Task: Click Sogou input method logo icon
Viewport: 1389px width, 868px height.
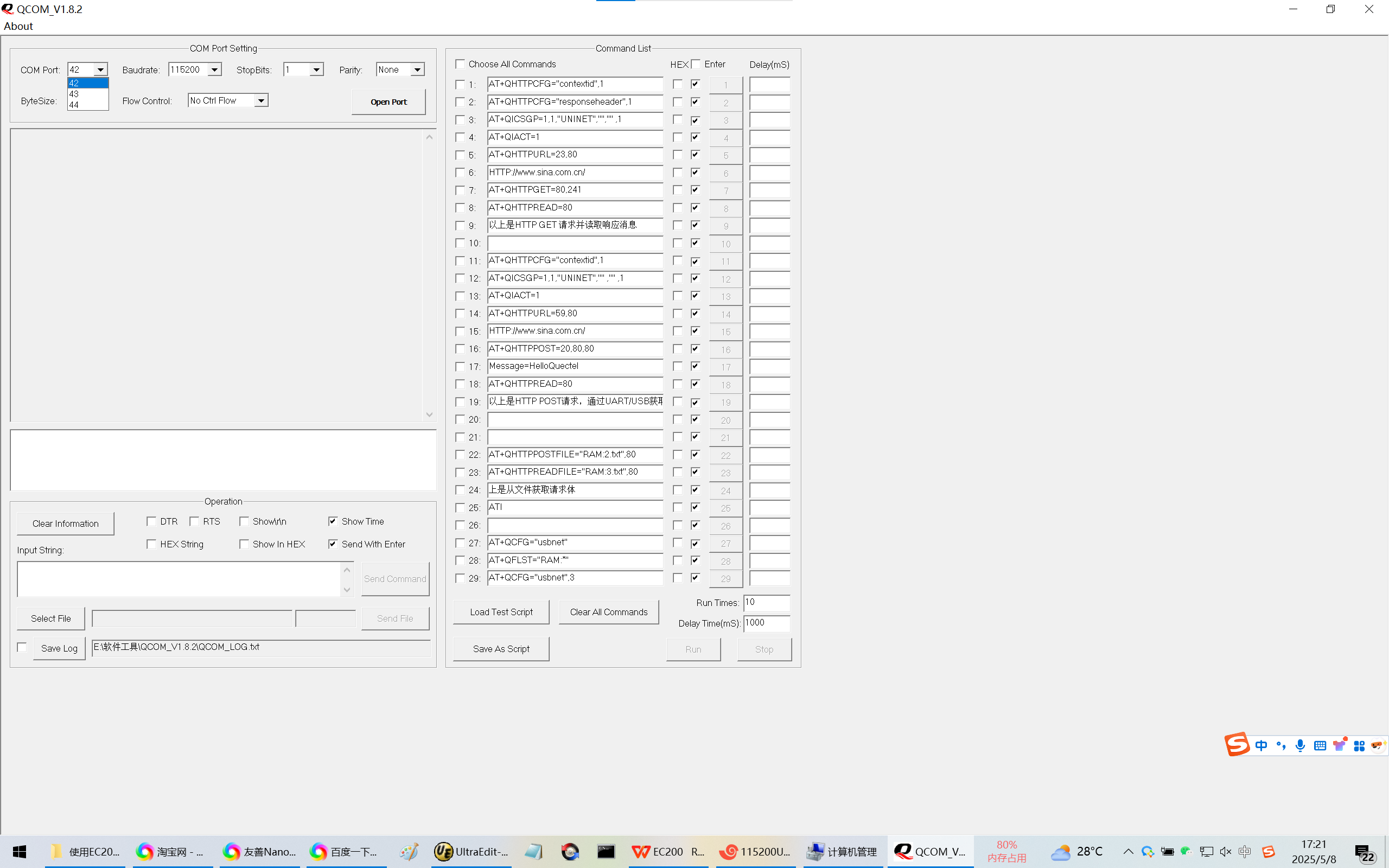Action: pyautogui.click(x=1237, y=744)
